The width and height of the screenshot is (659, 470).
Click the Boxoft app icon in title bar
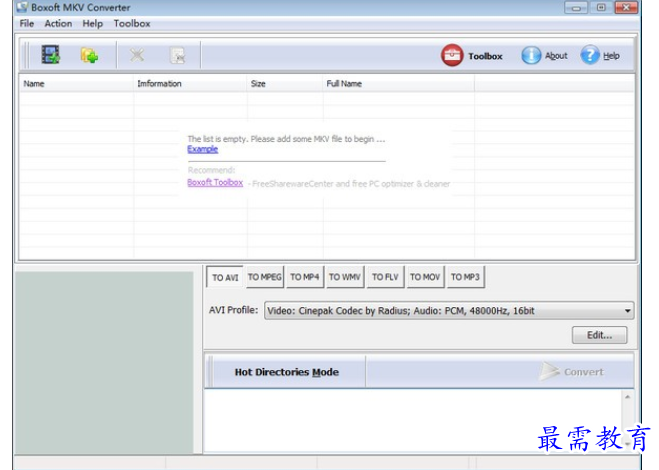(22, 7)
